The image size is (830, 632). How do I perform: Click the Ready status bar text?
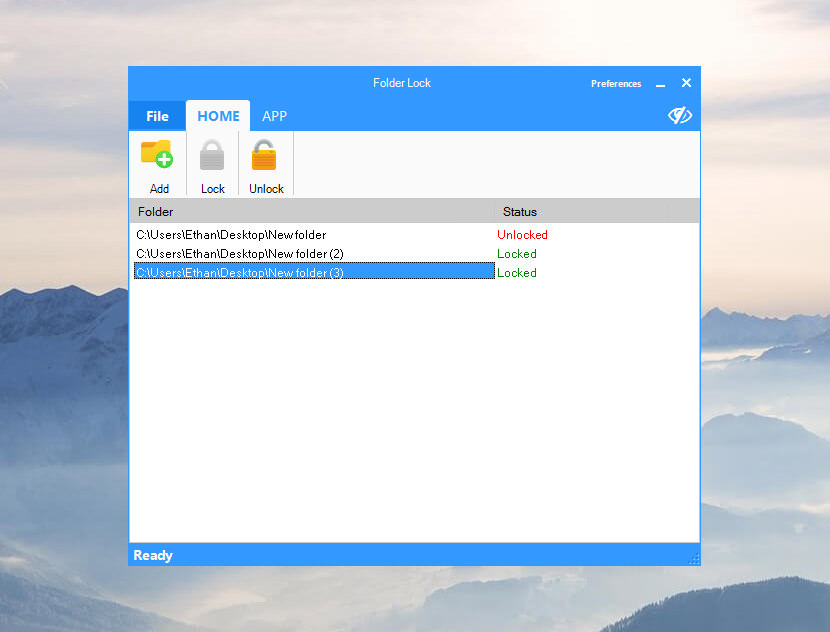tap(153, 555)
